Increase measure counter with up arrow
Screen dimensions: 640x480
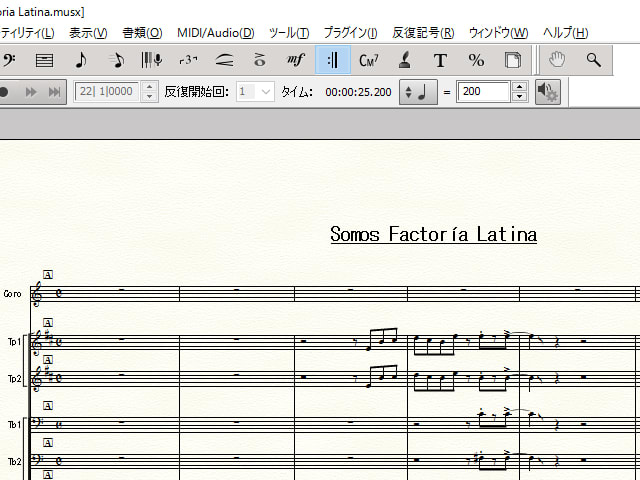click(x=149, y=87)
